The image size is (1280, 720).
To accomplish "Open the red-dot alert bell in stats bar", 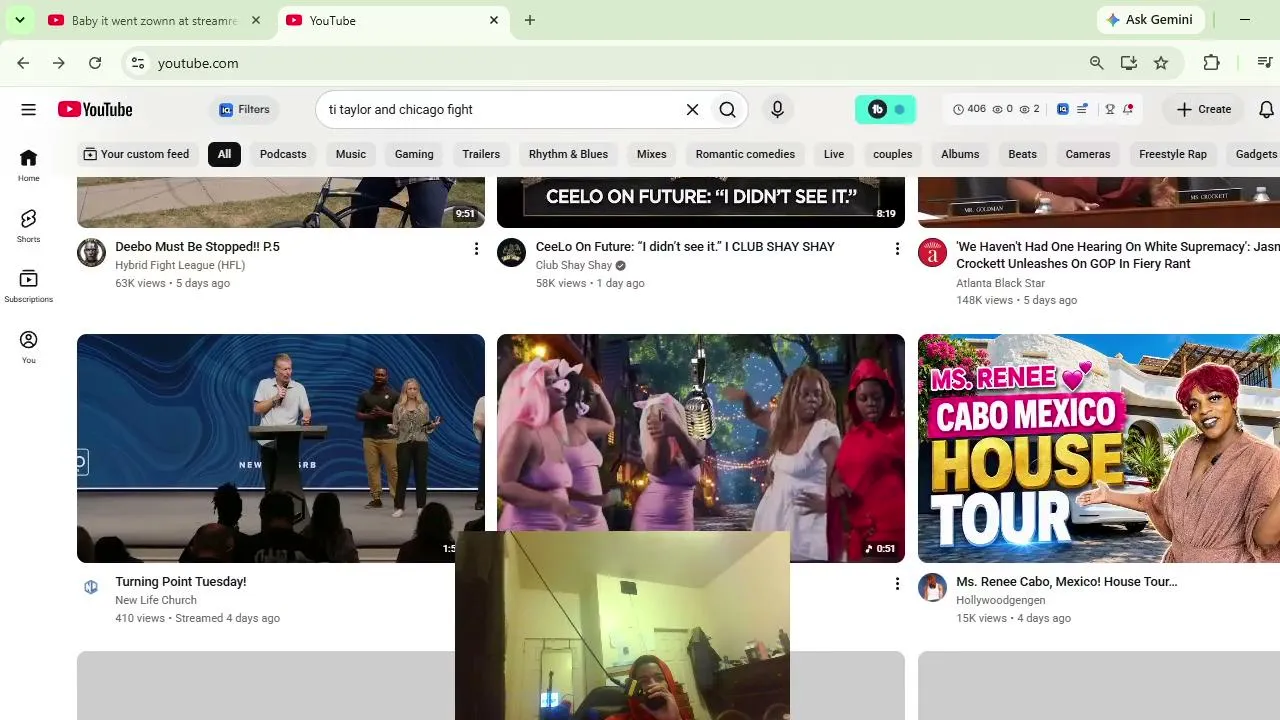I will click(x=1128, y=110).
